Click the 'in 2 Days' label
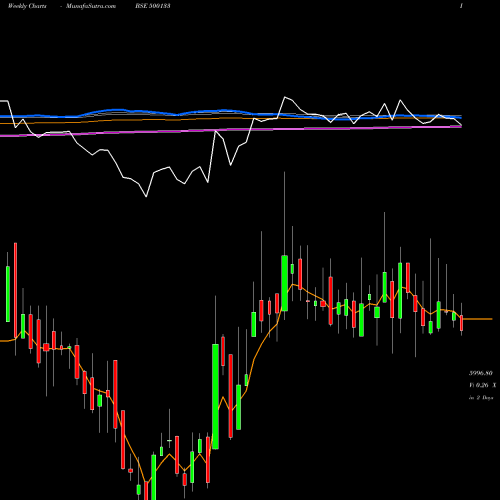 (x=481, y=398)
